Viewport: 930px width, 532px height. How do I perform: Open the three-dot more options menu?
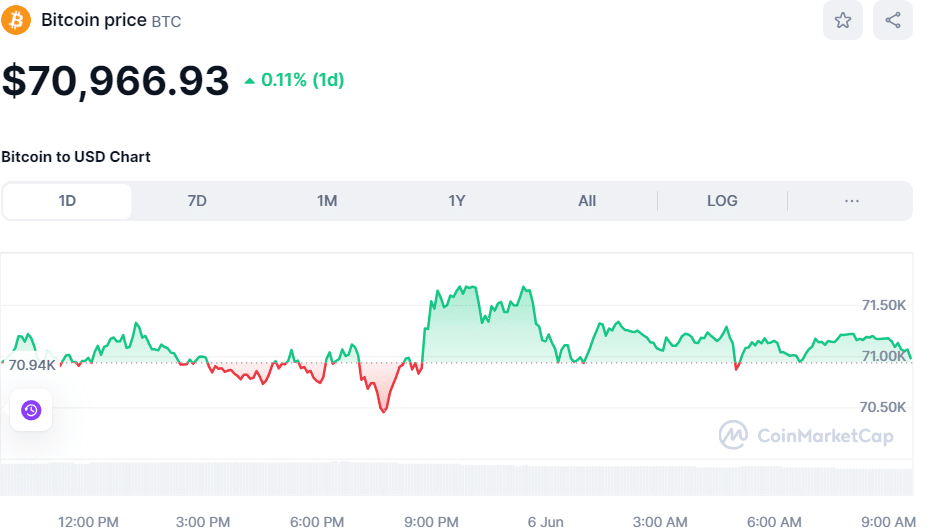pos(852,201)
